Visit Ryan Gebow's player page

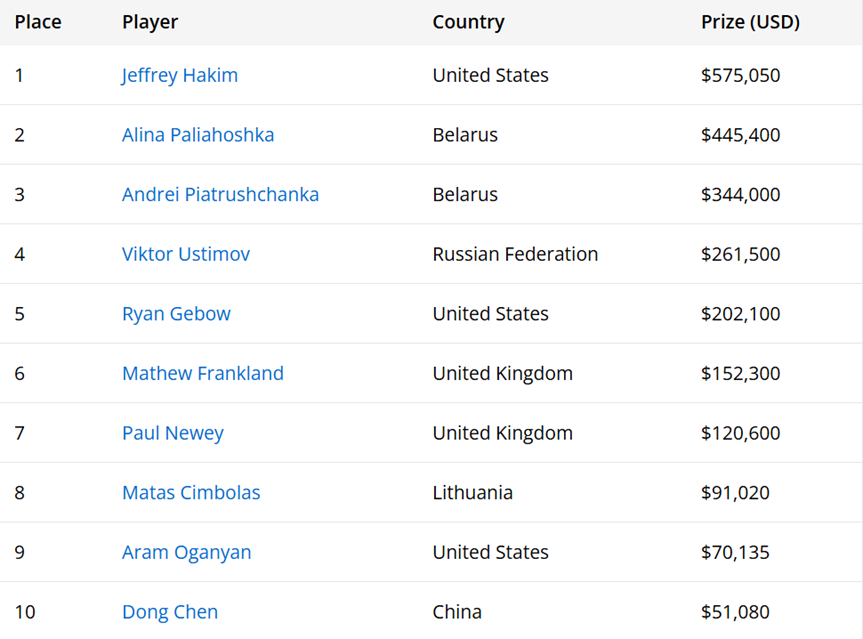[x=176, y=313]
